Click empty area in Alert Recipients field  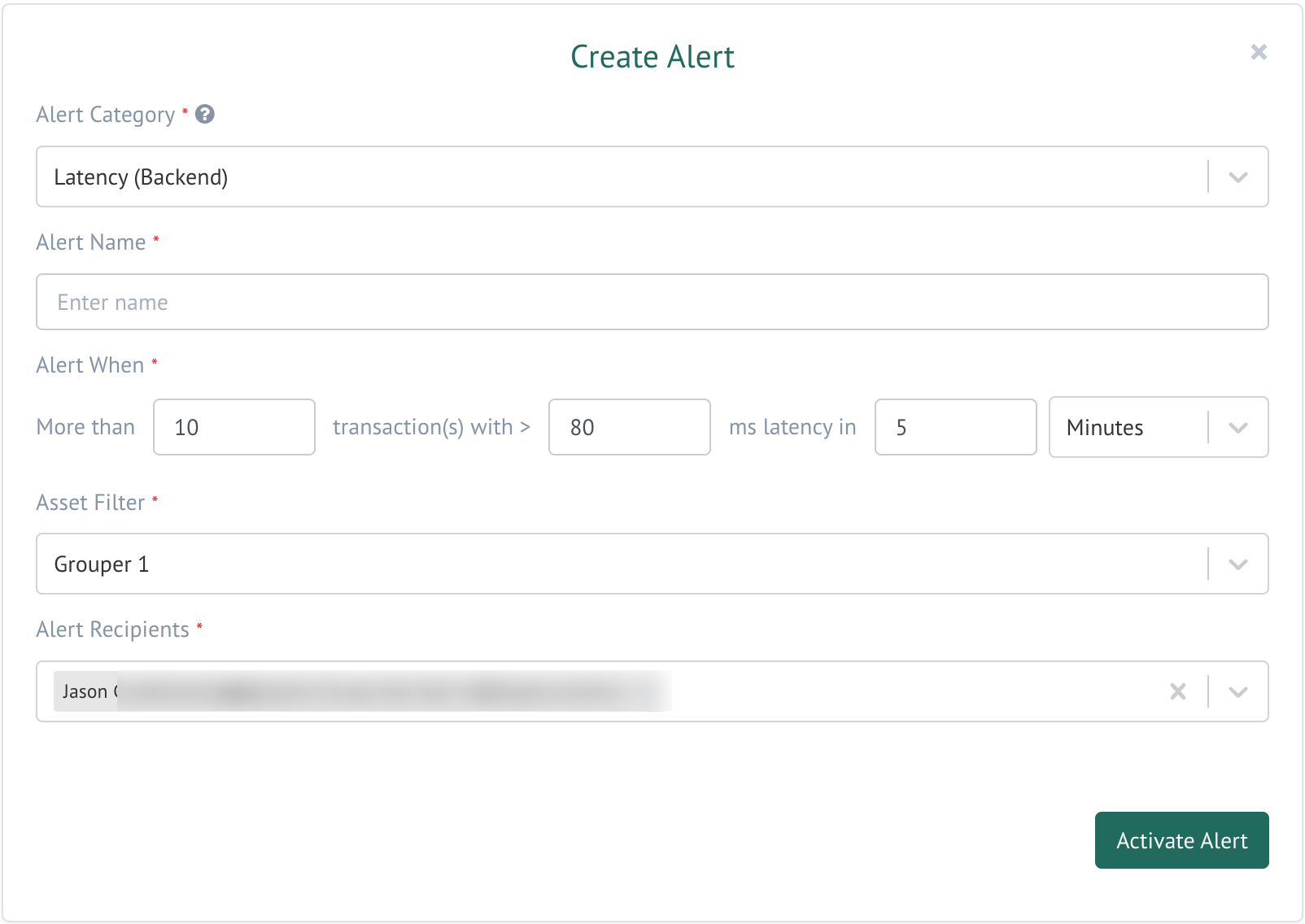[911, 691]
